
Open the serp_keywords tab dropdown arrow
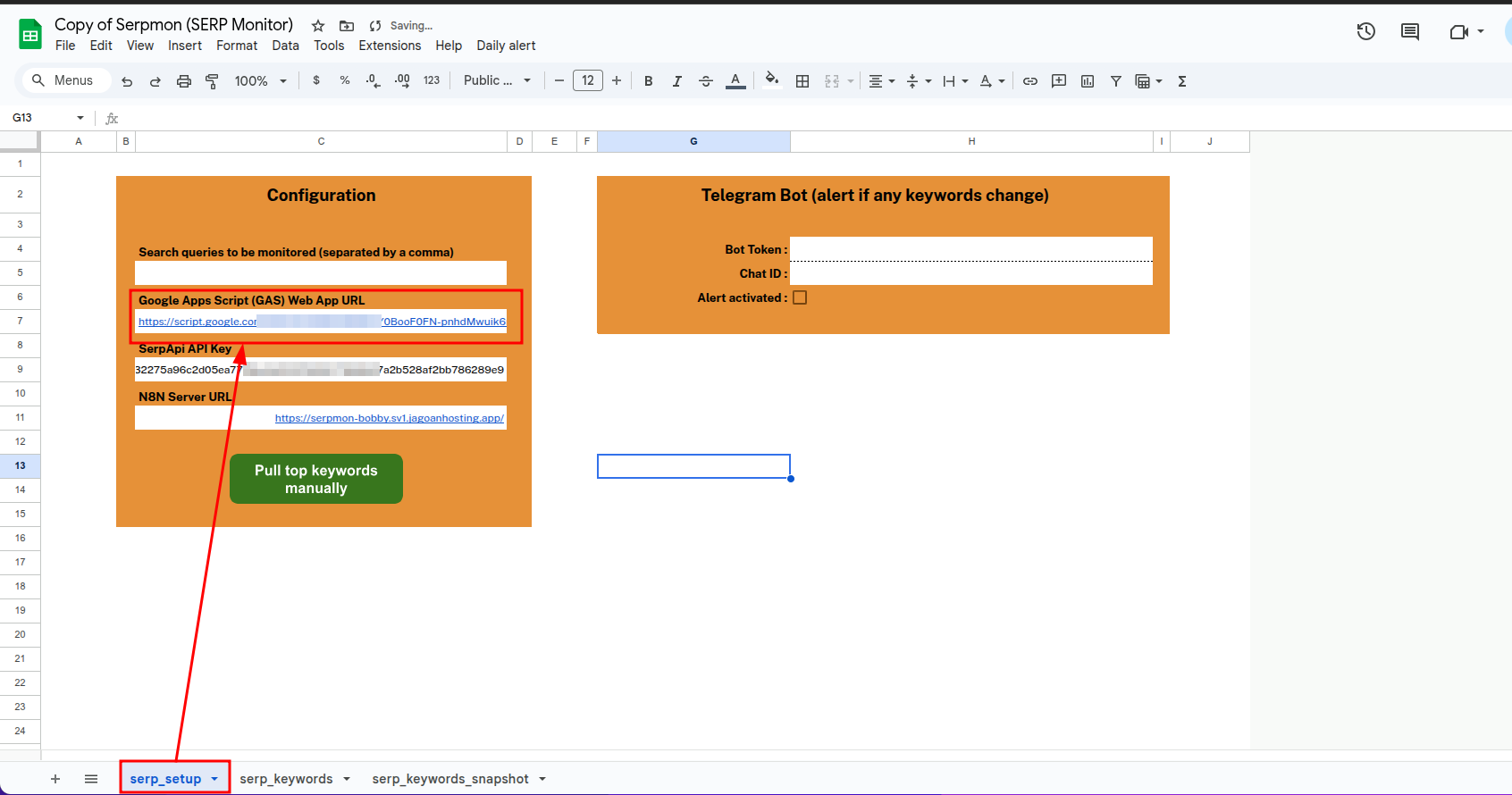(x=347, y=779)
